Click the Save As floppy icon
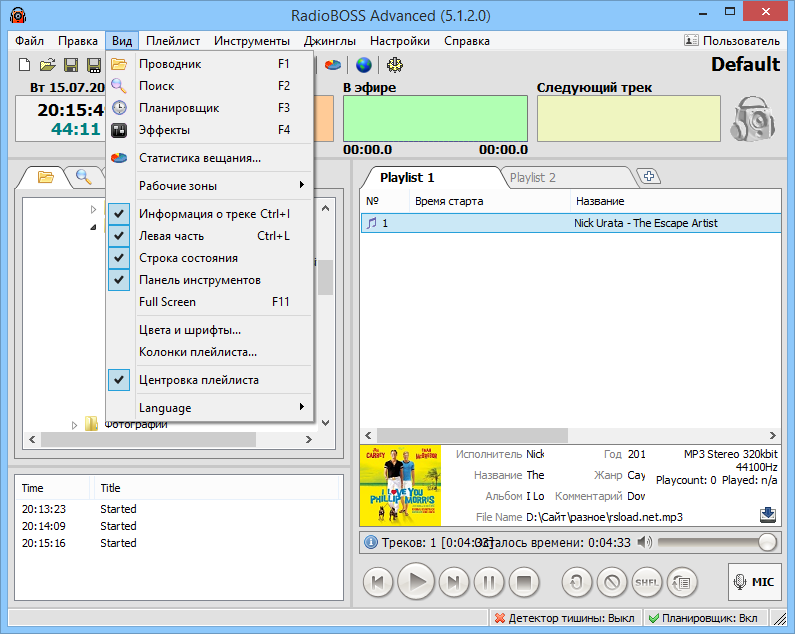This screenshot has height=634, width=795. coord(94,64)
